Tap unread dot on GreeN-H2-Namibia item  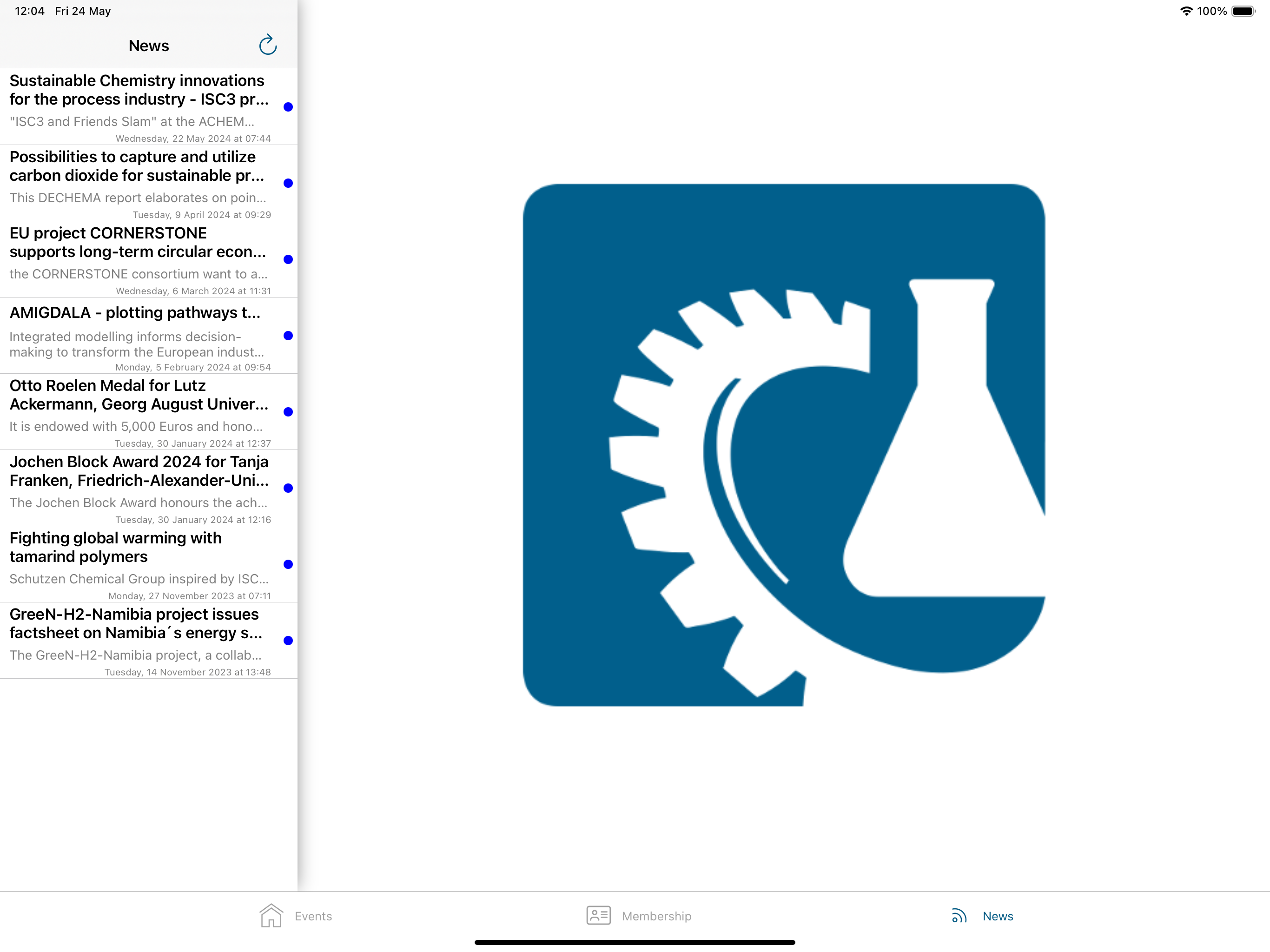pyautogui.click(x=288, y=641)
